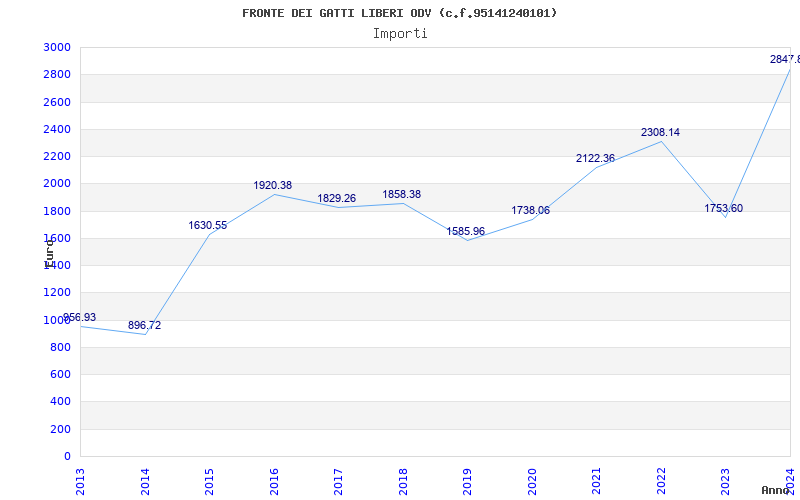Screen dimensions: 800x500
Task: Click x-axis year 2023
Action: click(726, 481)
